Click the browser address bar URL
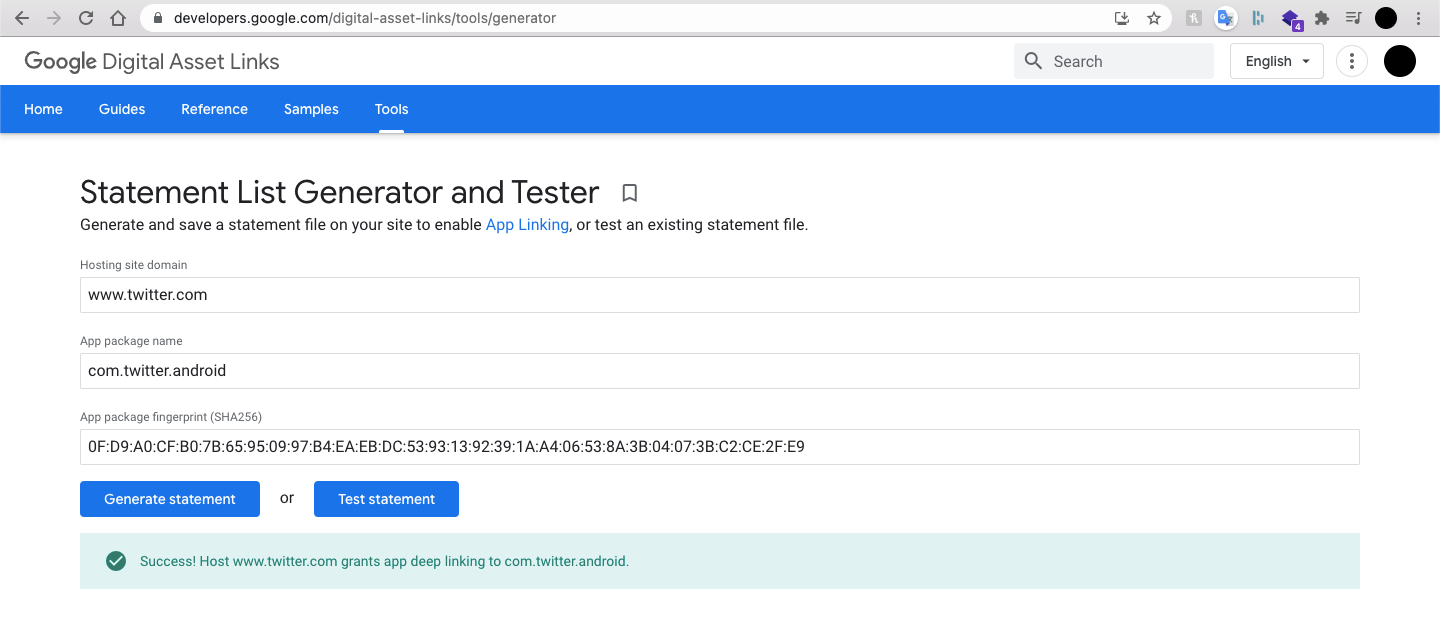Viewport: 1440px width, 642px height. 365,18
